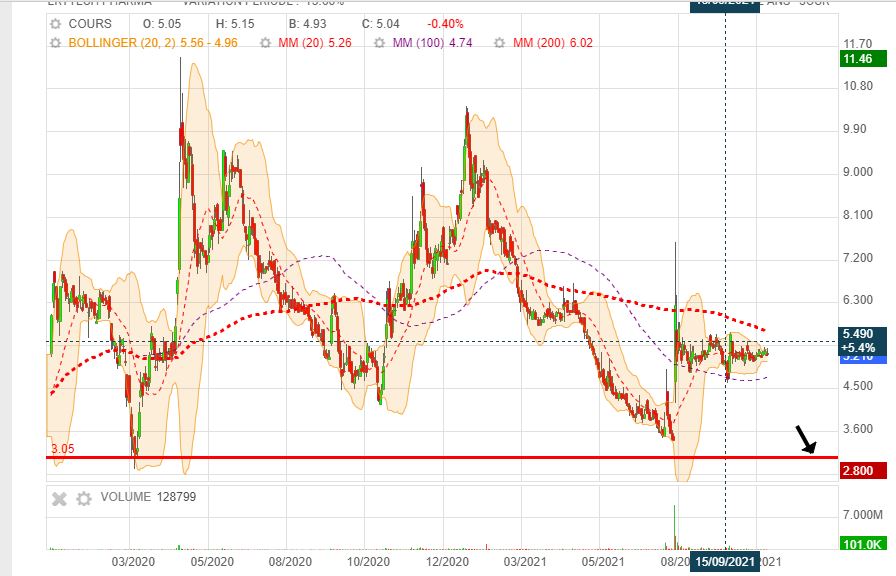The image size is (896, 576).
Task: Click the H: 5.15 high value
Action: pyautogui.click(x=235, y=24)
